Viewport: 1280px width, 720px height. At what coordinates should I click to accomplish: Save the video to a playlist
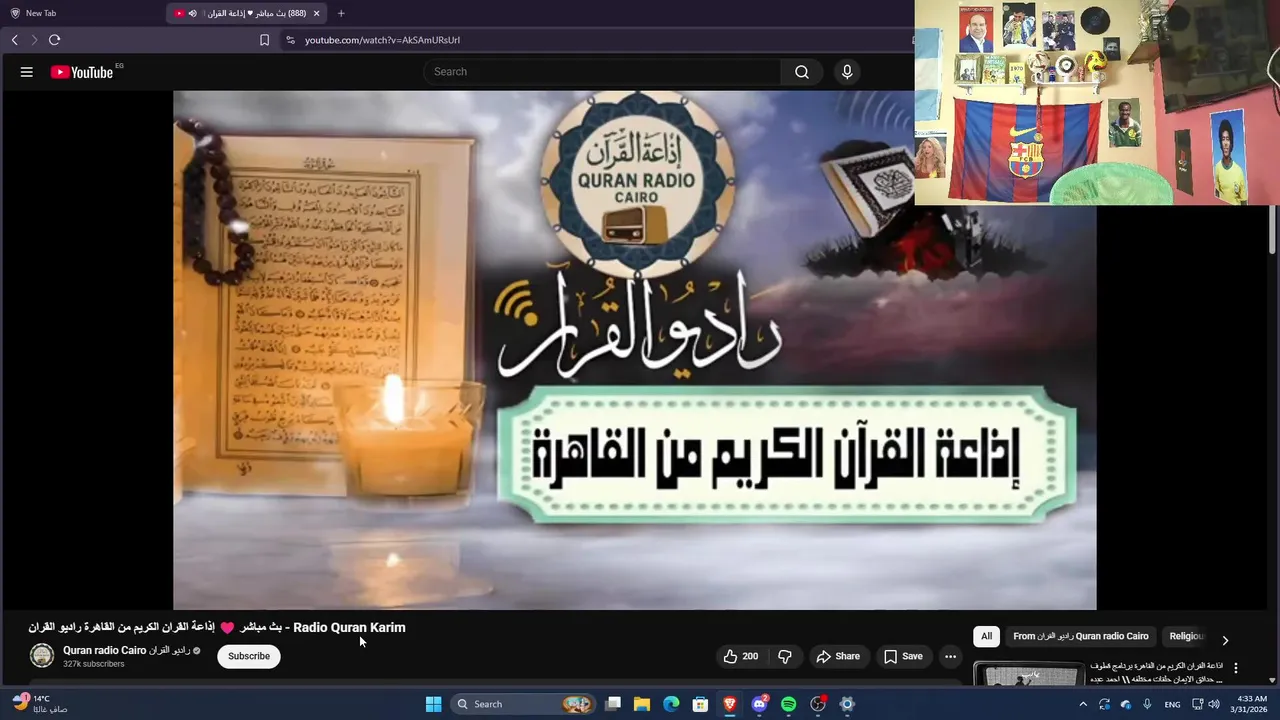903,656
